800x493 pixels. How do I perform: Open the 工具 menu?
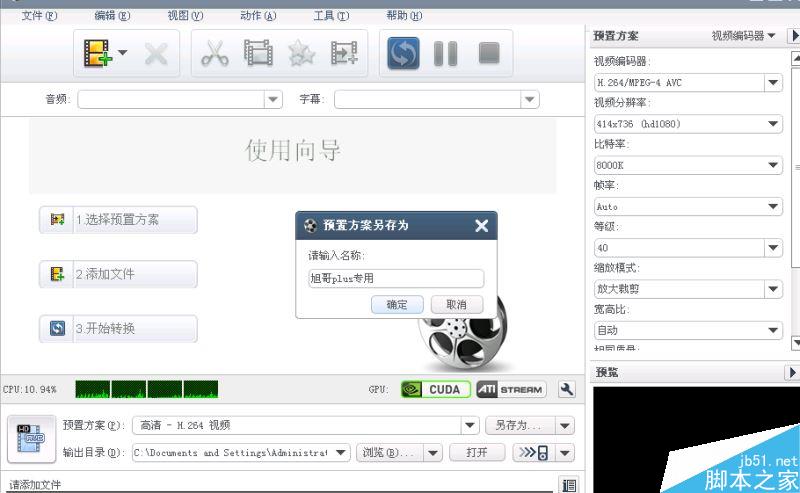click(331, 16)
